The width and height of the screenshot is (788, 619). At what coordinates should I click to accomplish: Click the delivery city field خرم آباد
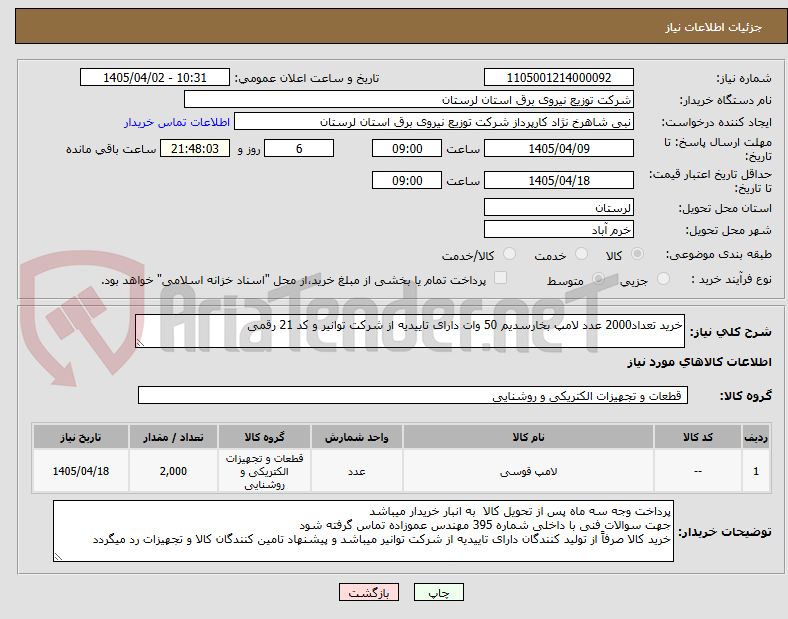[x=559, y=230]
